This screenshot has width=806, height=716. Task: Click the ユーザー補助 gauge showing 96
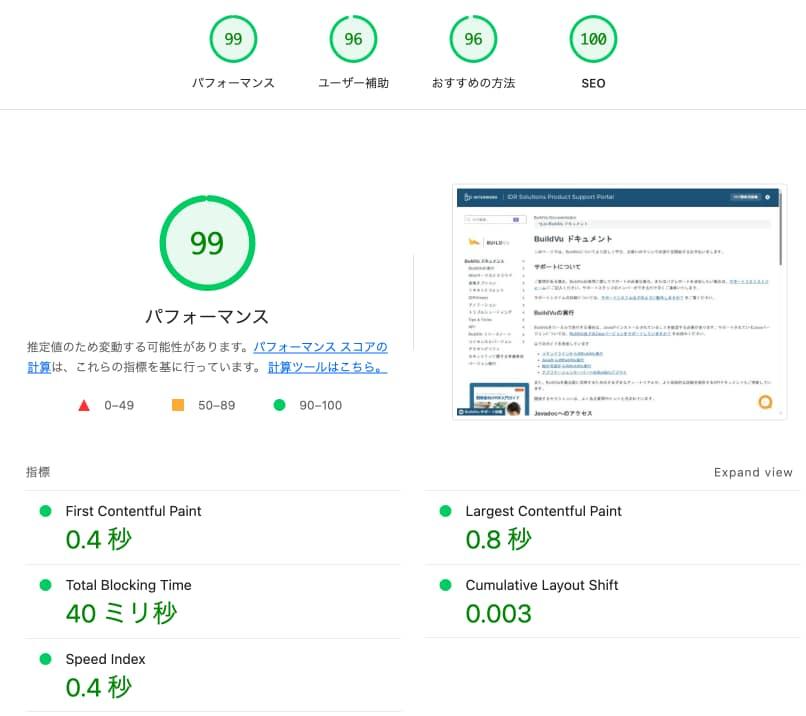tap(352, 39)
